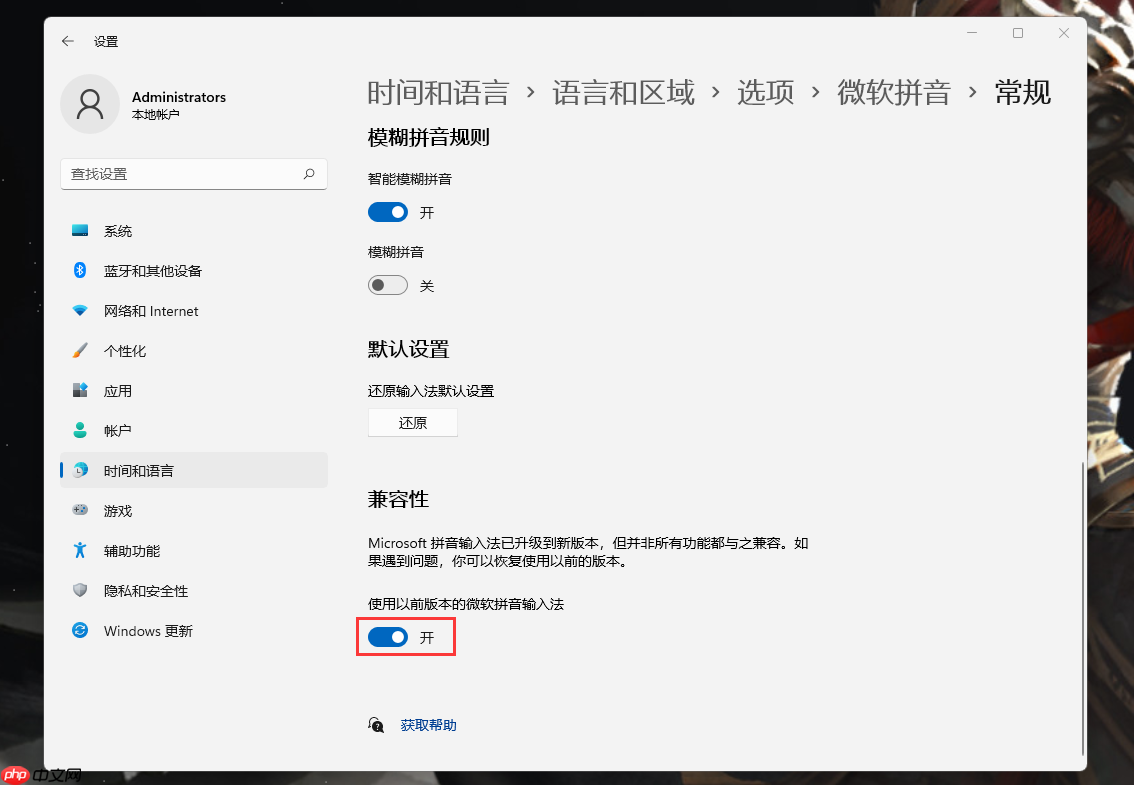Image resolution: width=1134 pixels, height=785 pixels.
Task: Click the 还原 button to restore defaults
Action: pos(412,422)
